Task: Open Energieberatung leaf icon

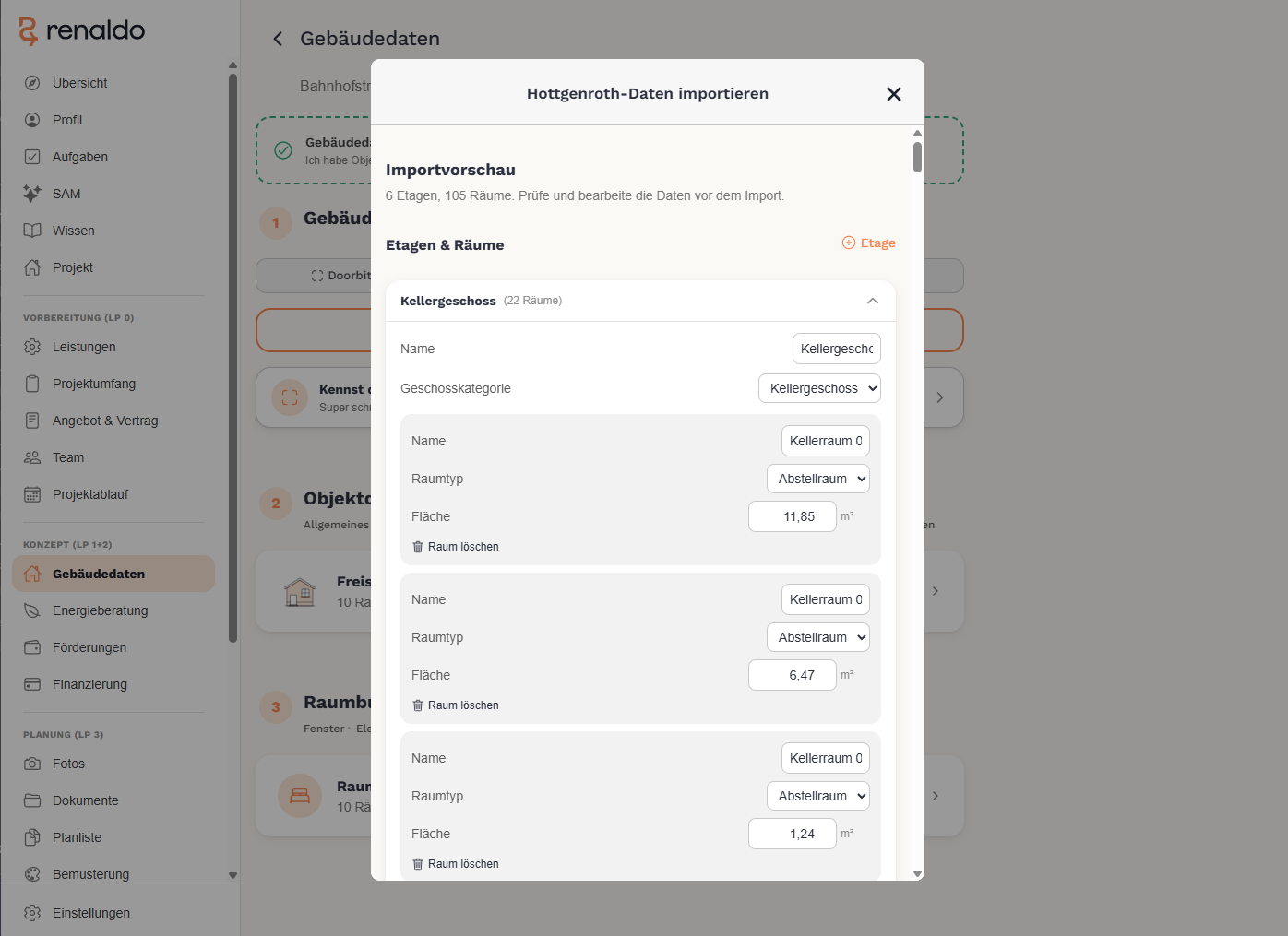Action: point(32,610)
